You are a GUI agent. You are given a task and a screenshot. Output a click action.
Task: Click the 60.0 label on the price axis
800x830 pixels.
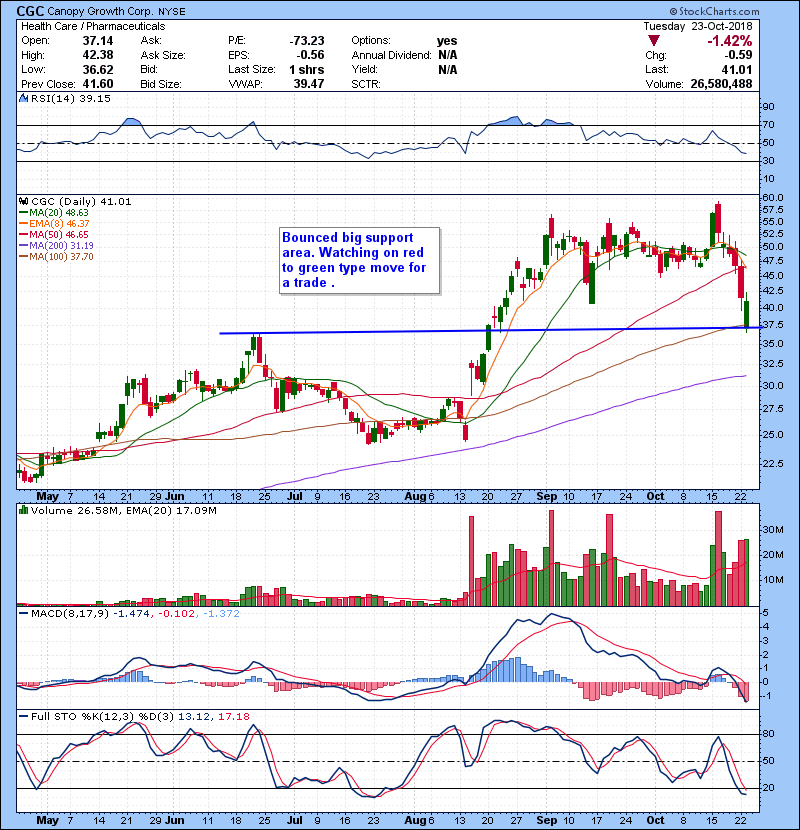[x=772, y=197]
